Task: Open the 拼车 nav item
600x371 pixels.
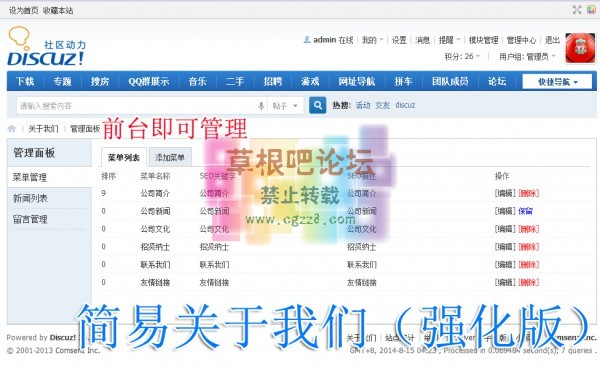Action: pos(403,81)
